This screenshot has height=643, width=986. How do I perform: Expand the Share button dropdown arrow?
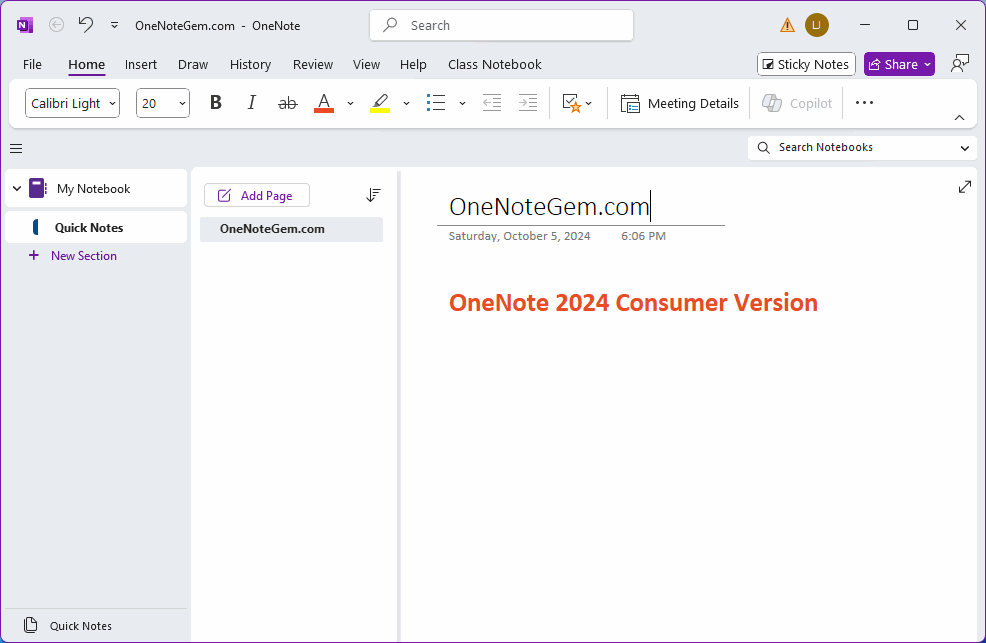coord(928,64)
